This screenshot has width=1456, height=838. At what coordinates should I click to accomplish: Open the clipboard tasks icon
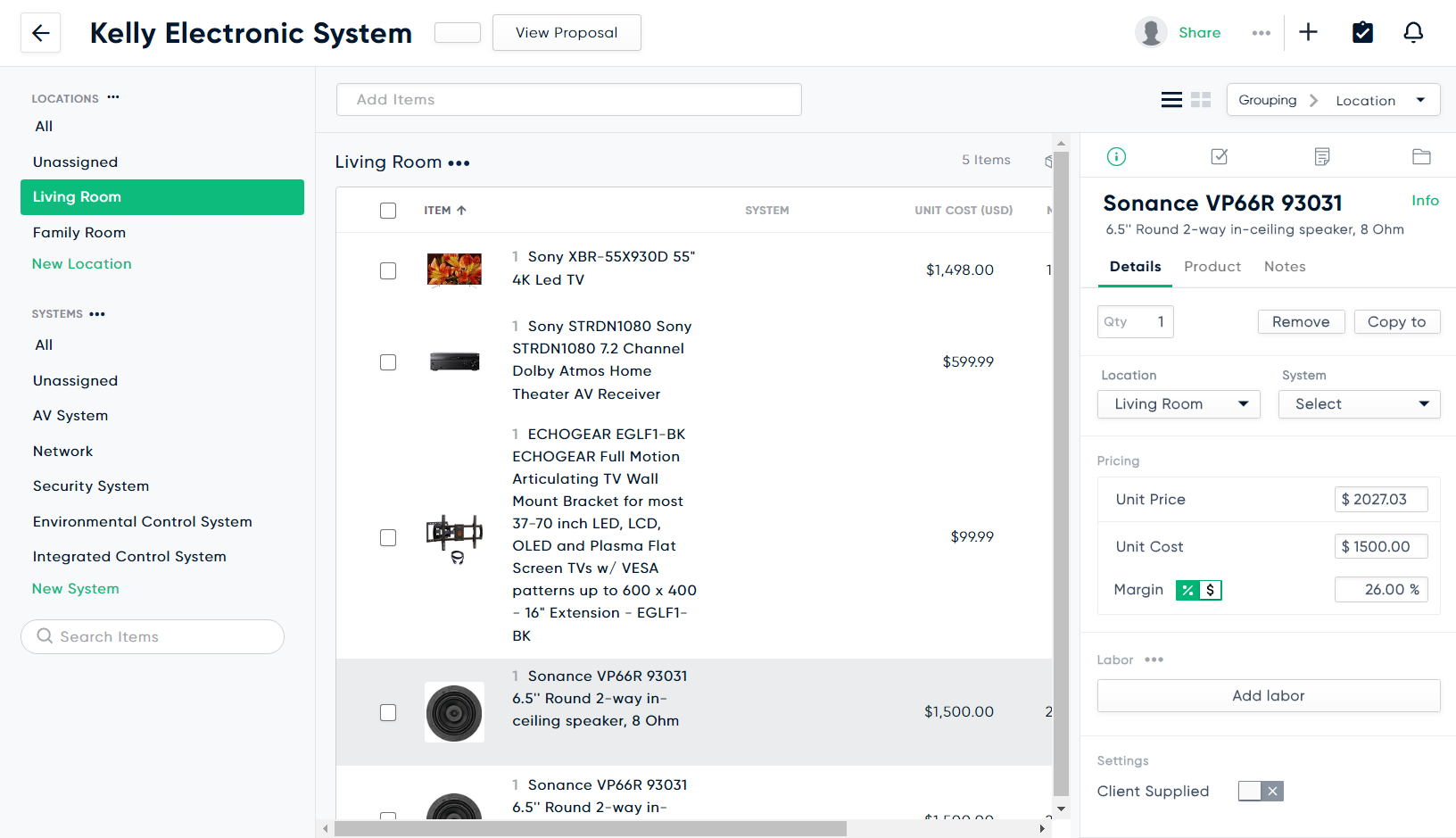tap(1362, 32)
